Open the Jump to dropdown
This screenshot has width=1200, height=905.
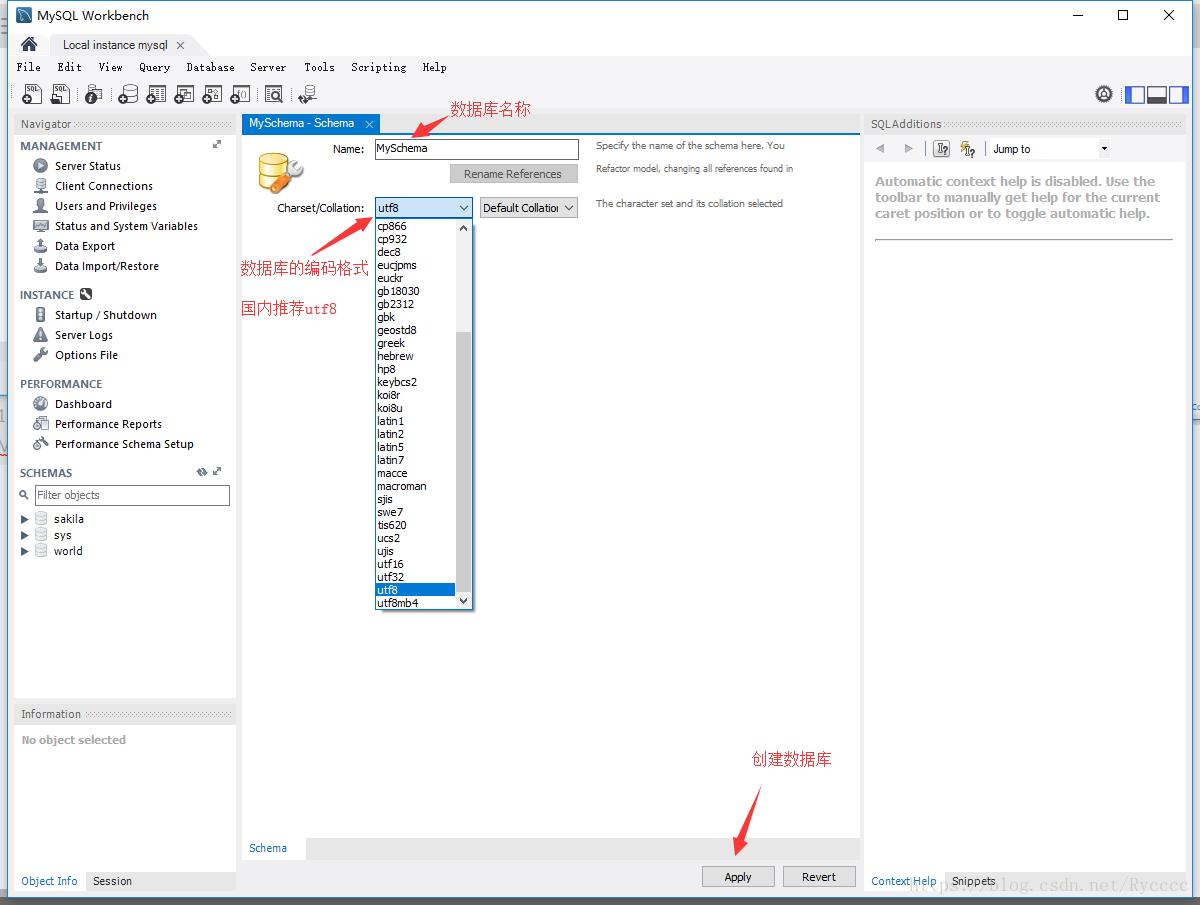(1050, 149)
